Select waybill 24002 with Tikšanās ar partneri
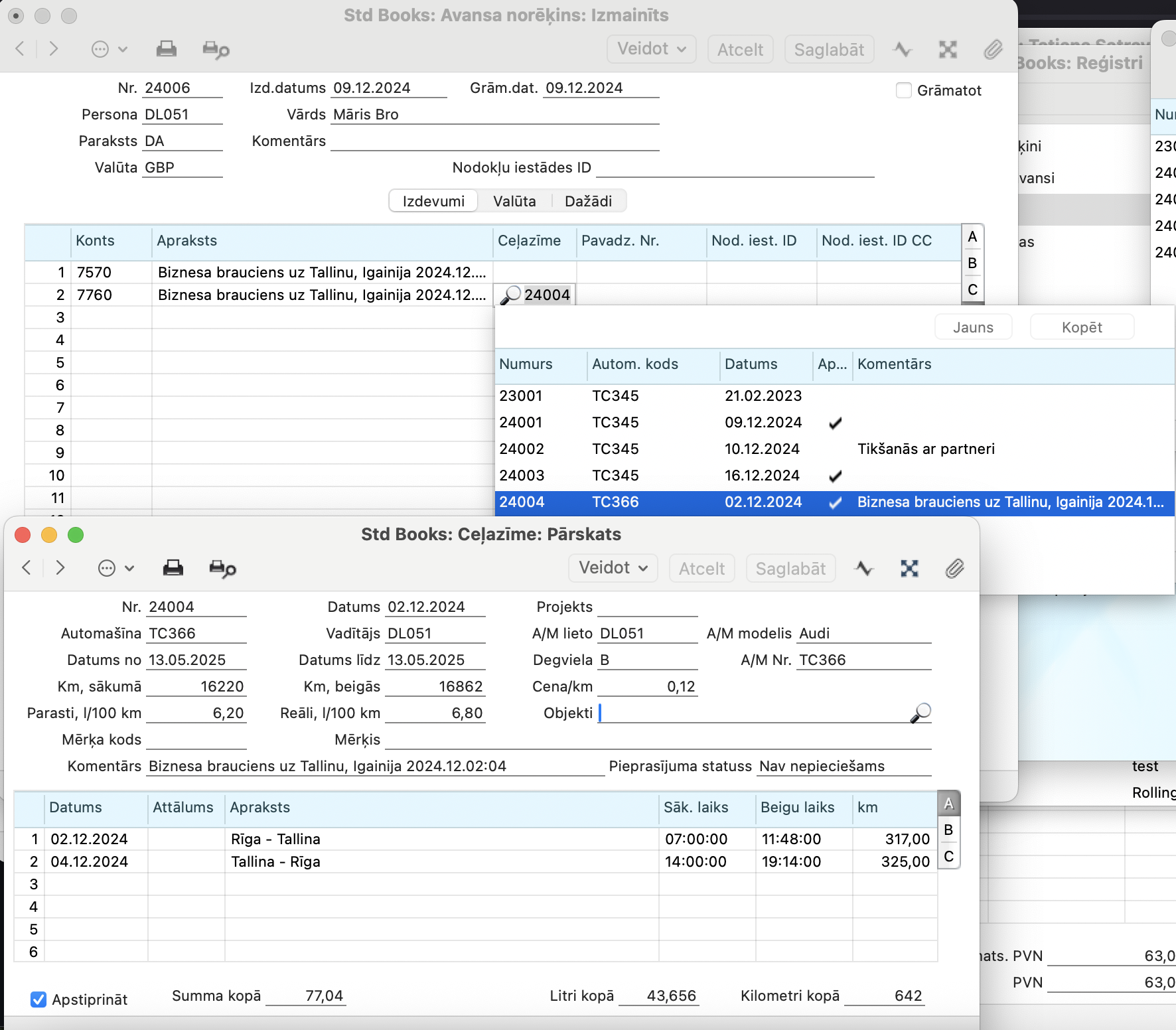Image resolution: width=1176 pixels, height=1030 pixels. [x=835, y=449]
